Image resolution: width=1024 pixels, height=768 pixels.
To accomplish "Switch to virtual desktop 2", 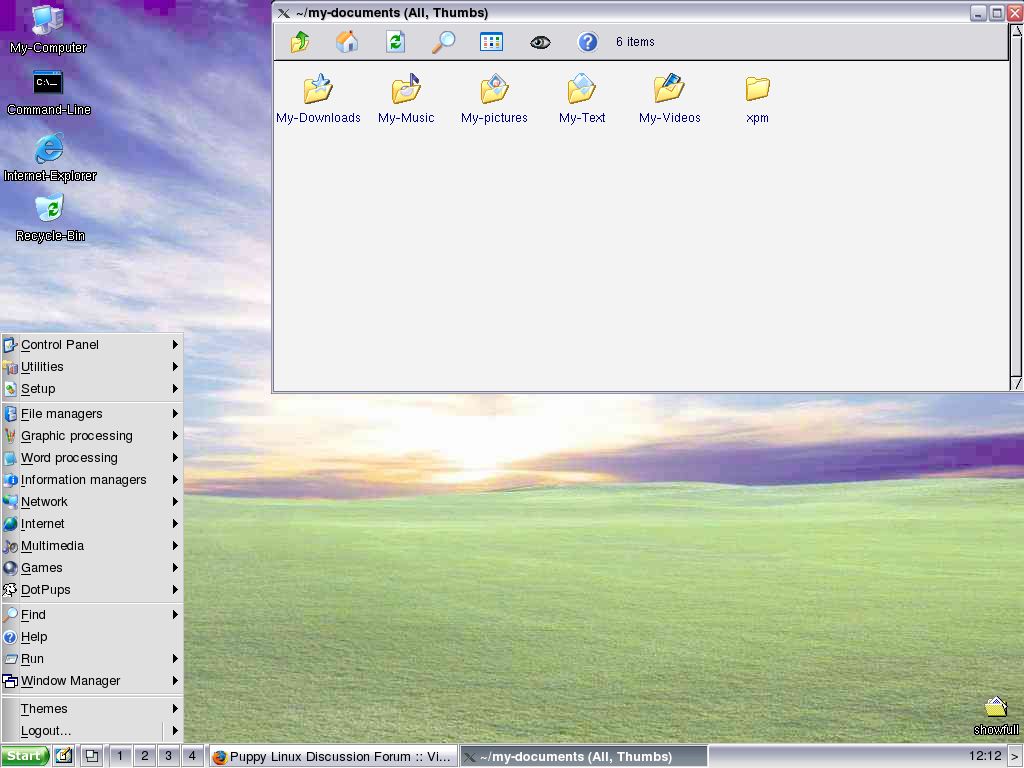I will coord(144,756).
